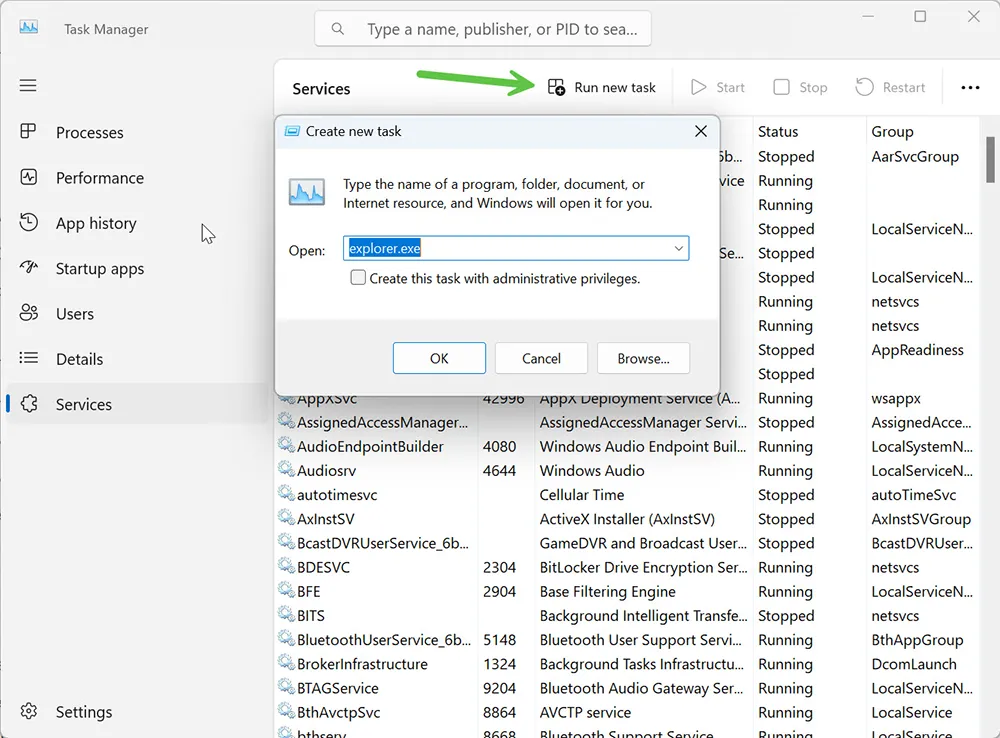Click the Task Manager app icon
This screenshot has height=738, width=1000.
coord(28,28)
